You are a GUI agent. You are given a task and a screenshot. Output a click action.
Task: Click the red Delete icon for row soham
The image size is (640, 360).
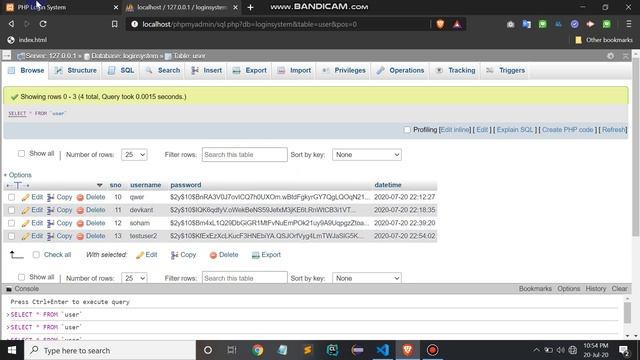80,223
